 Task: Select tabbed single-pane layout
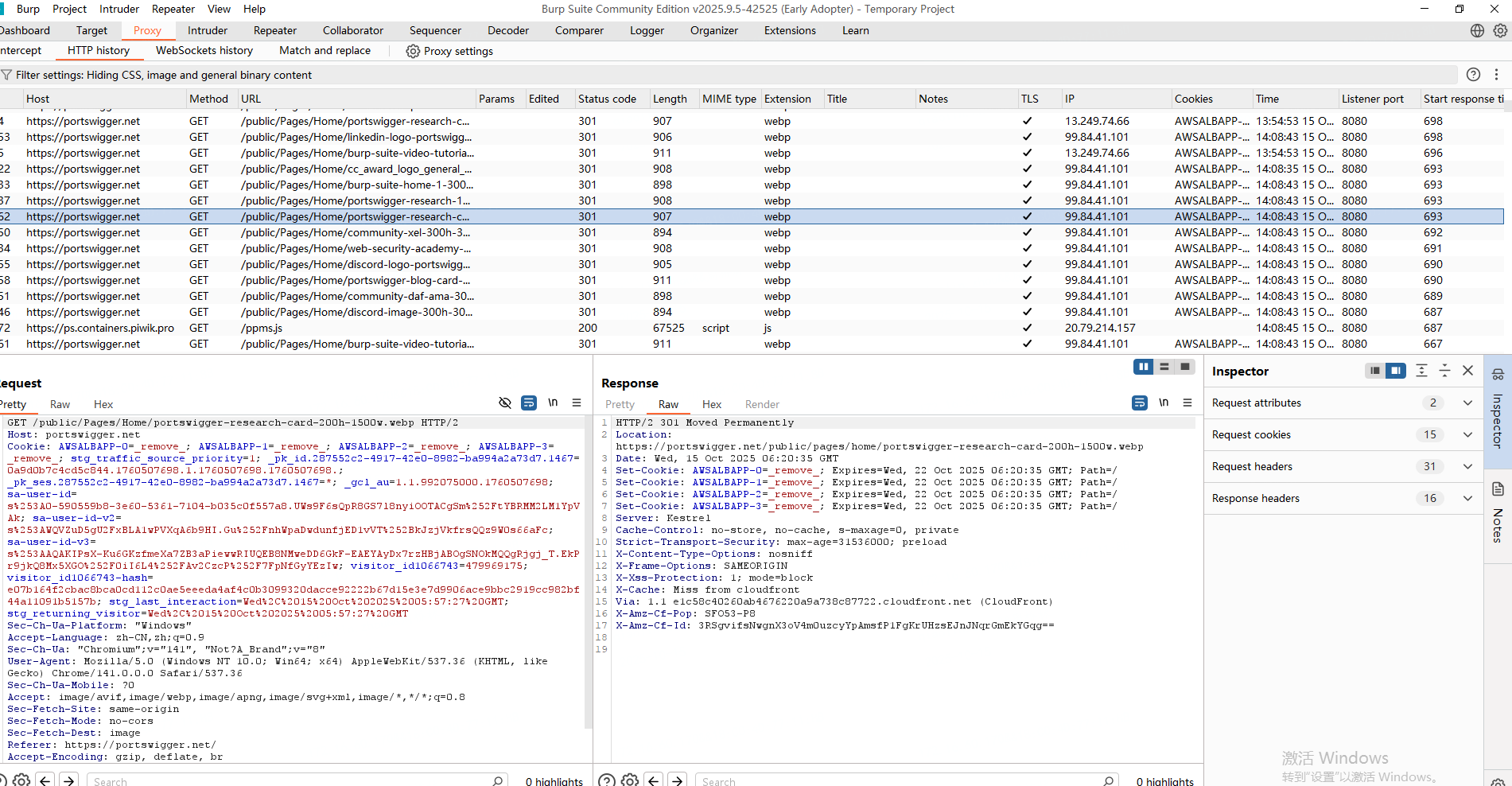1185,367
